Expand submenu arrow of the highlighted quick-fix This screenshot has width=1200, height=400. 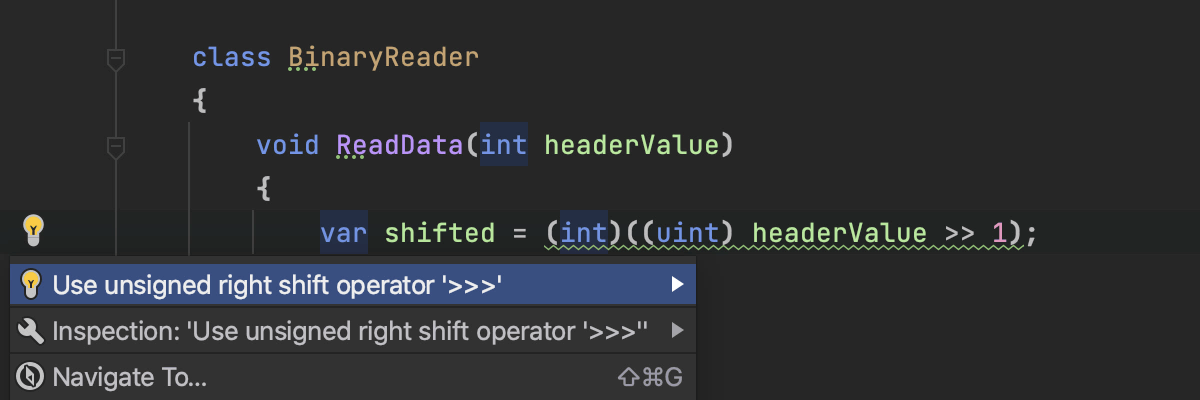677,286
